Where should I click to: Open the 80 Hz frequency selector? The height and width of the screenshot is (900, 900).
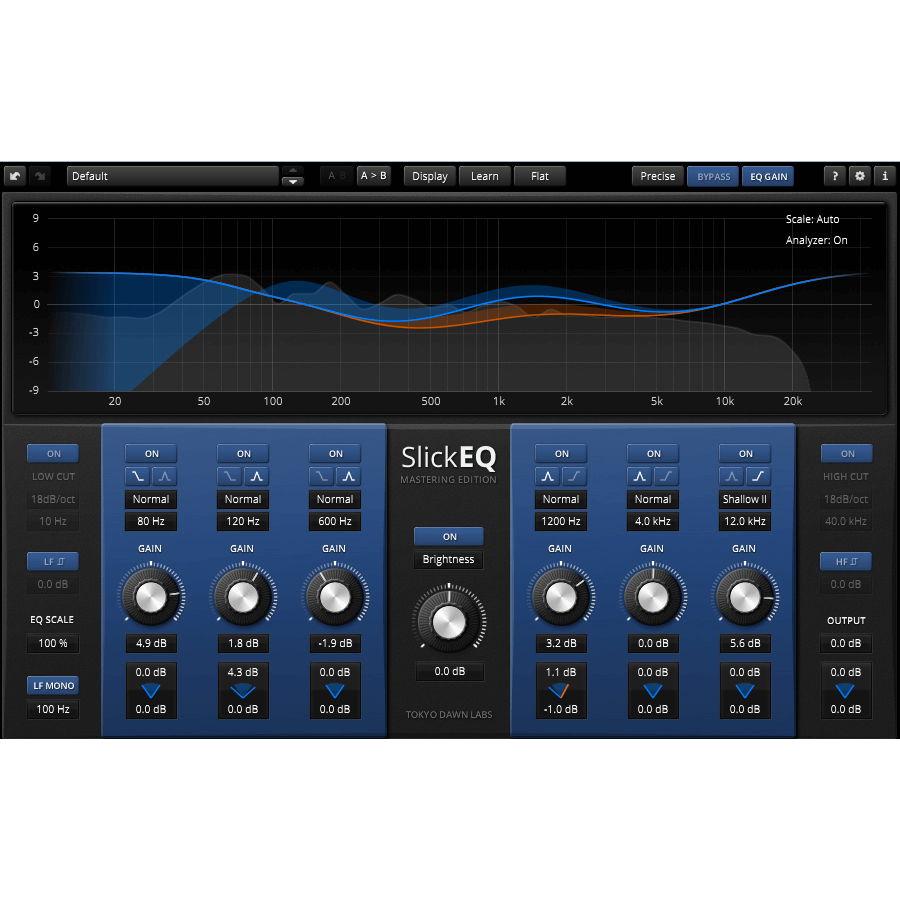click(151, 521)
